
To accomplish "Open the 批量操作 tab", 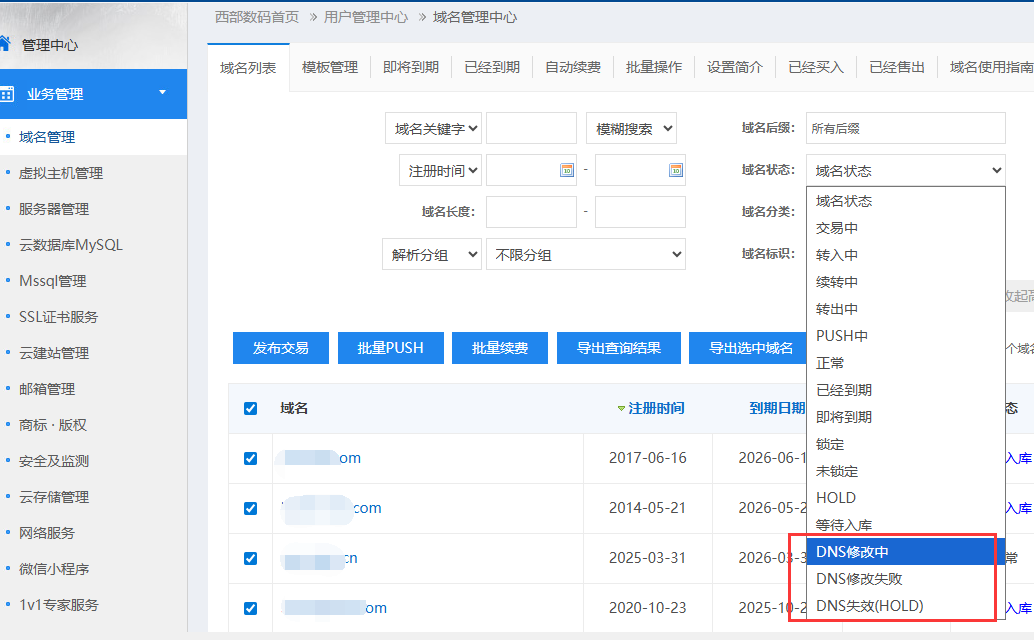I will (x=654, y=67).
